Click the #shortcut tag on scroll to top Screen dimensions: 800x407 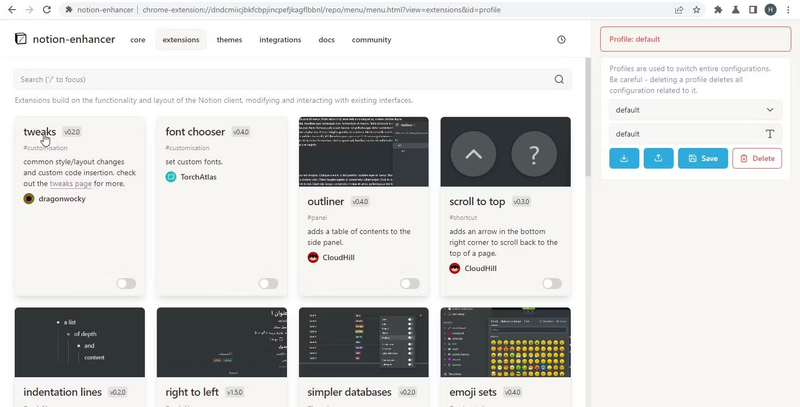(464, 218)
